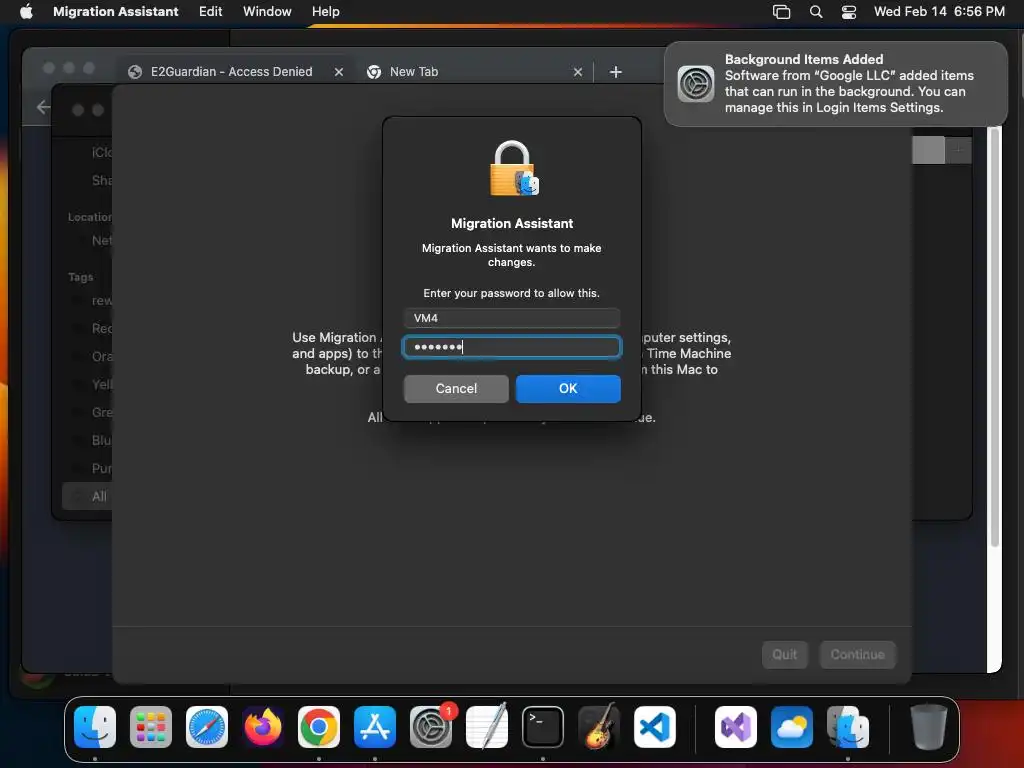Open the Migration Assistant app menu
This screenshot has height=768, width=1024.
point(116,12)
